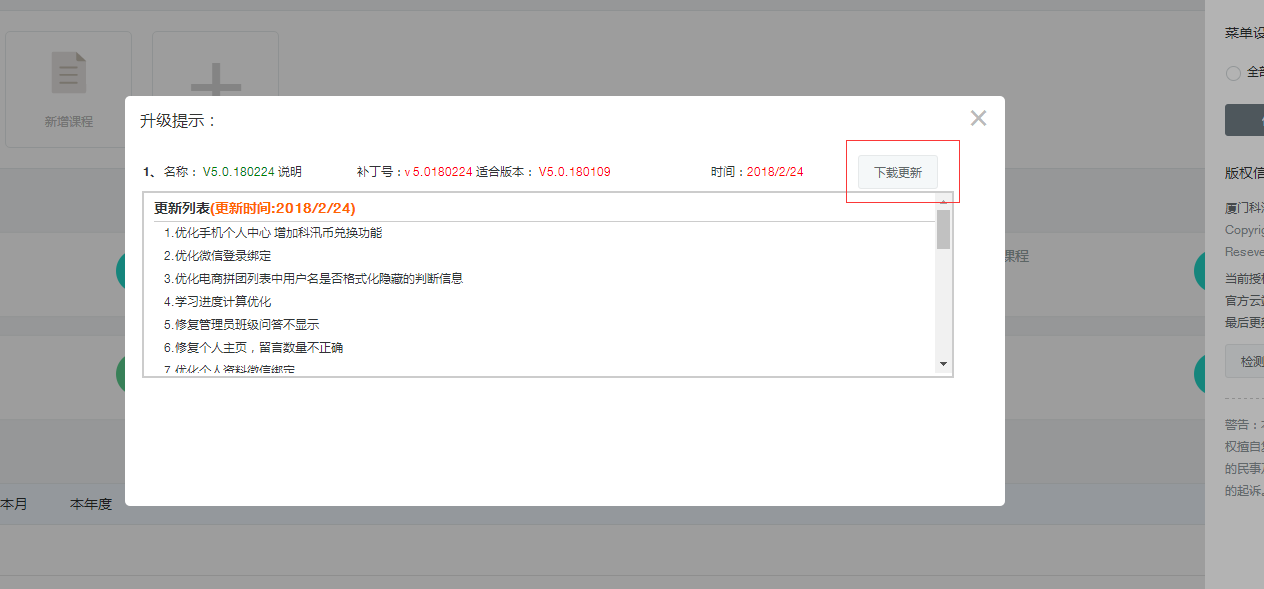Switch to the 本月 tab

pos(14,504)
